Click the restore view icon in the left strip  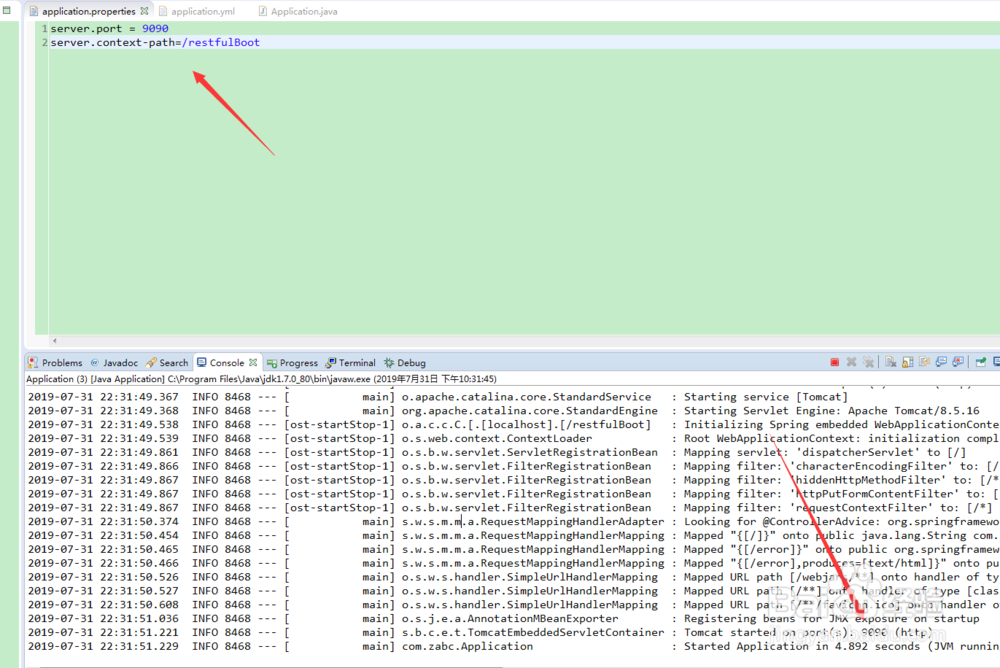click(7, 10)
